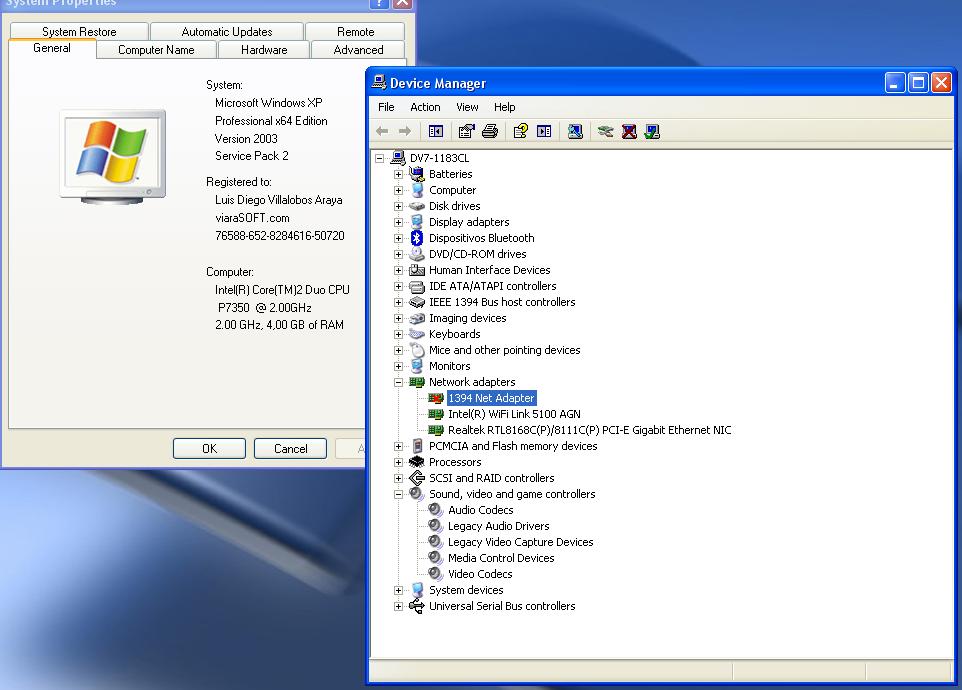Image resolution: width=962 pixels, height=690 pixels.
Task: Select the 1394 Net Adapter device
Action: click(491, 398)
